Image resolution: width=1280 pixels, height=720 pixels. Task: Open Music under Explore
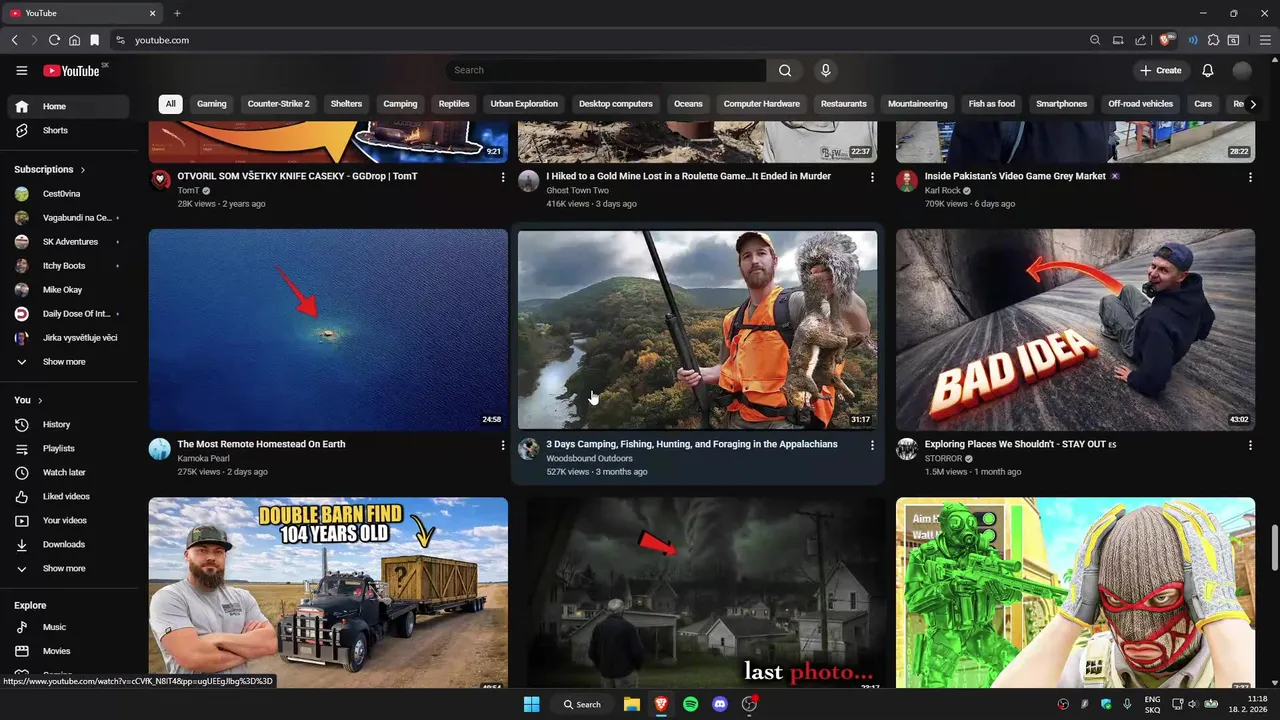tap(68, 627)
